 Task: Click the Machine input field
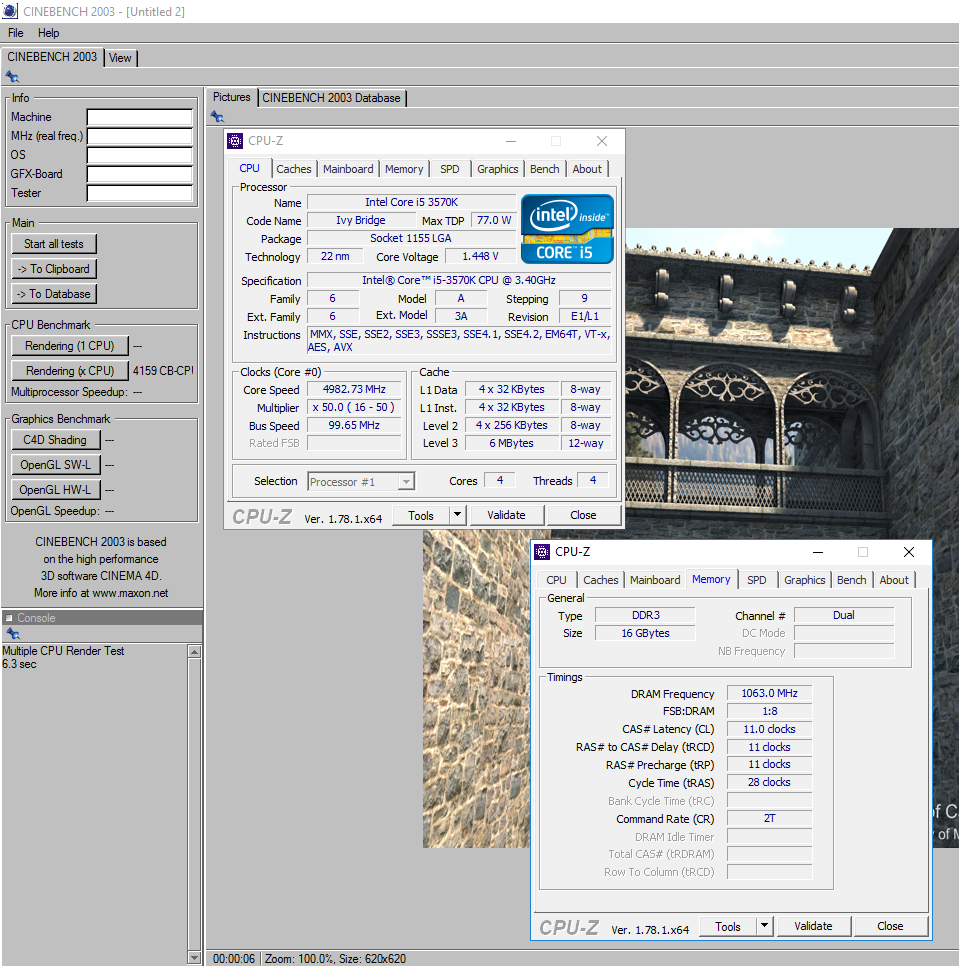[140, 117]
